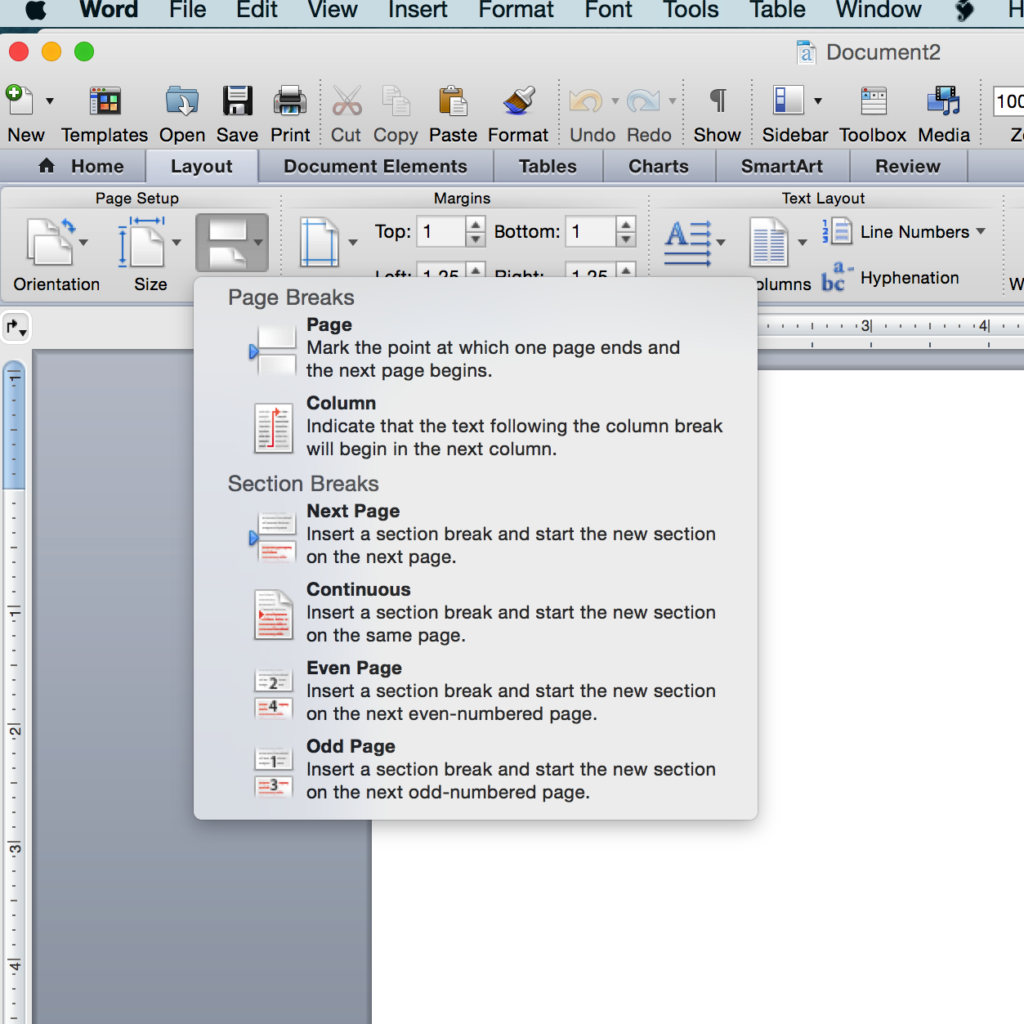
Task: Switch to Document Elements tab
Action: [375, 166]
